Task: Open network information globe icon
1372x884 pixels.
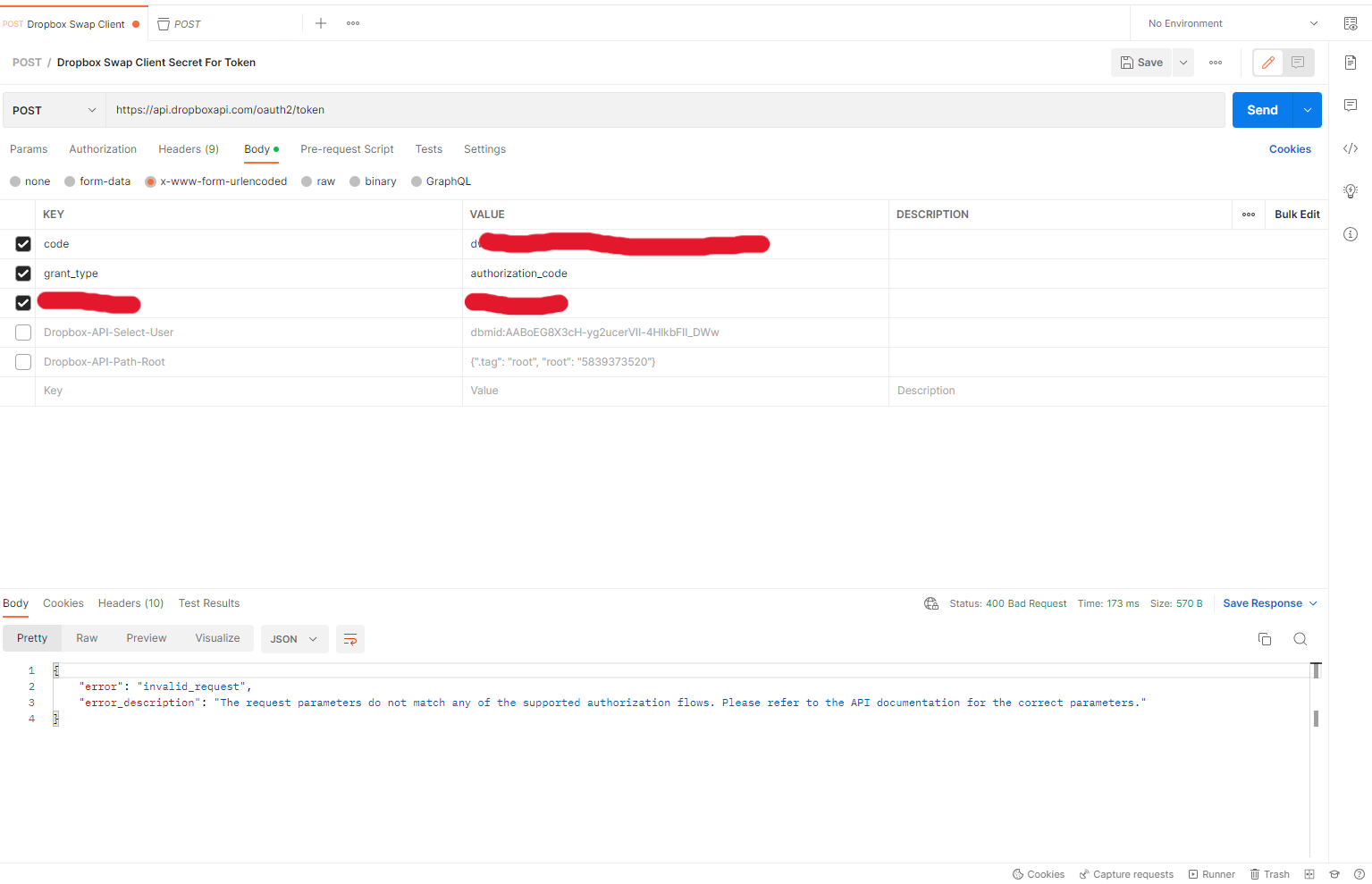Action: [x=931, y=603]
